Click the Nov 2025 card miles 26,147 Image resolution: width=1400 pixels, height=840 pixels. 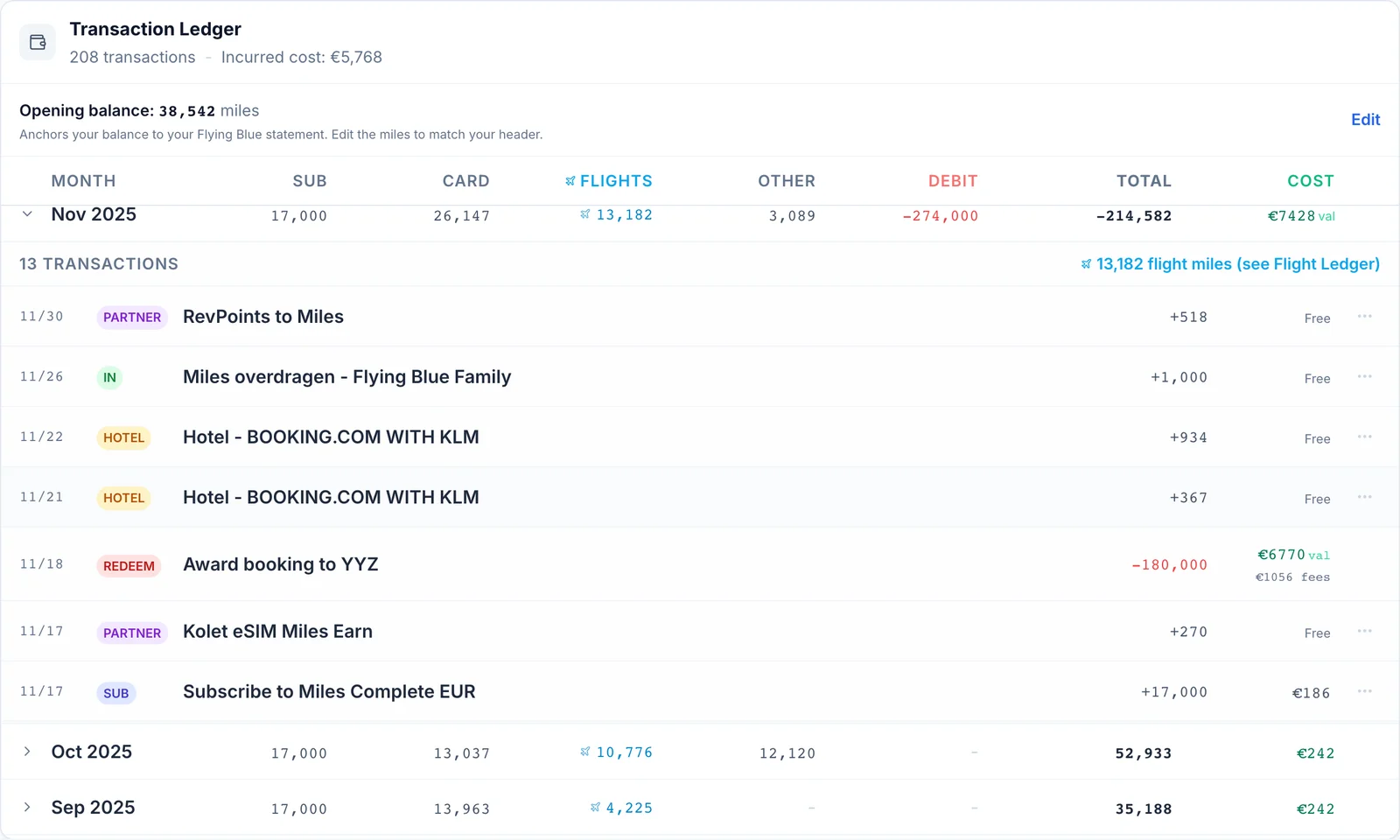point(461,216)
